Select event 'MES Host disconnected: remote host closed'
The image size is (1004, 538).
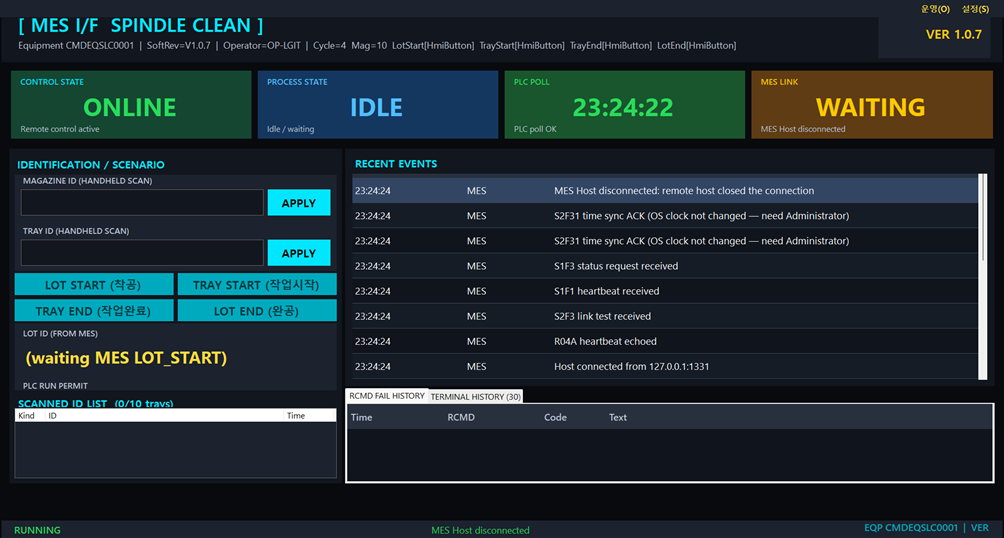pos(665,190)
